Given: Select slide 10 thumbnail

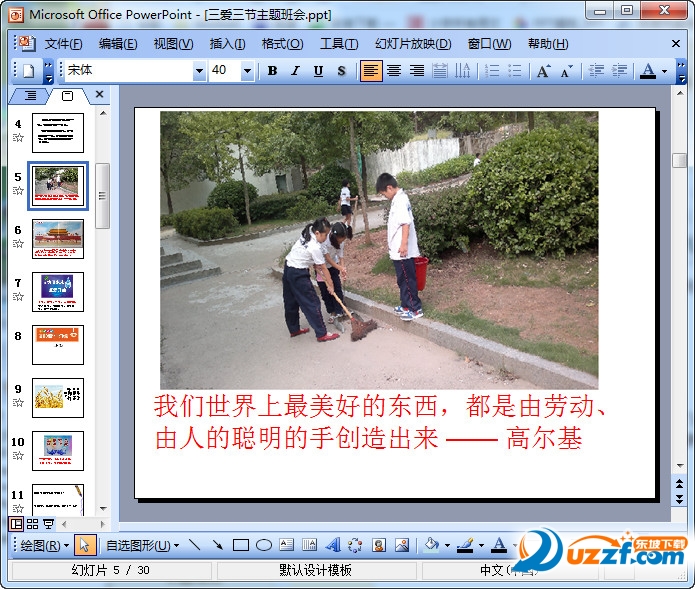Looking at the screenshot, I should 58,451.
